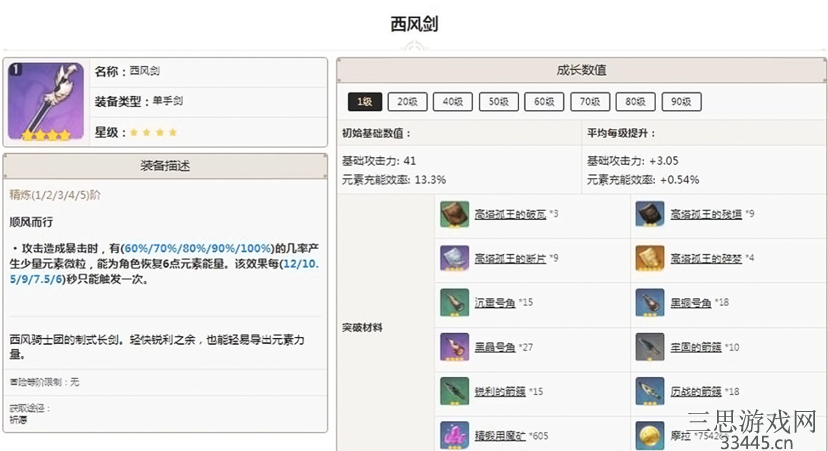Click the 历战的箭簇 arrowhead icon
Screen dimensions: 828x451
coord(650,391)
